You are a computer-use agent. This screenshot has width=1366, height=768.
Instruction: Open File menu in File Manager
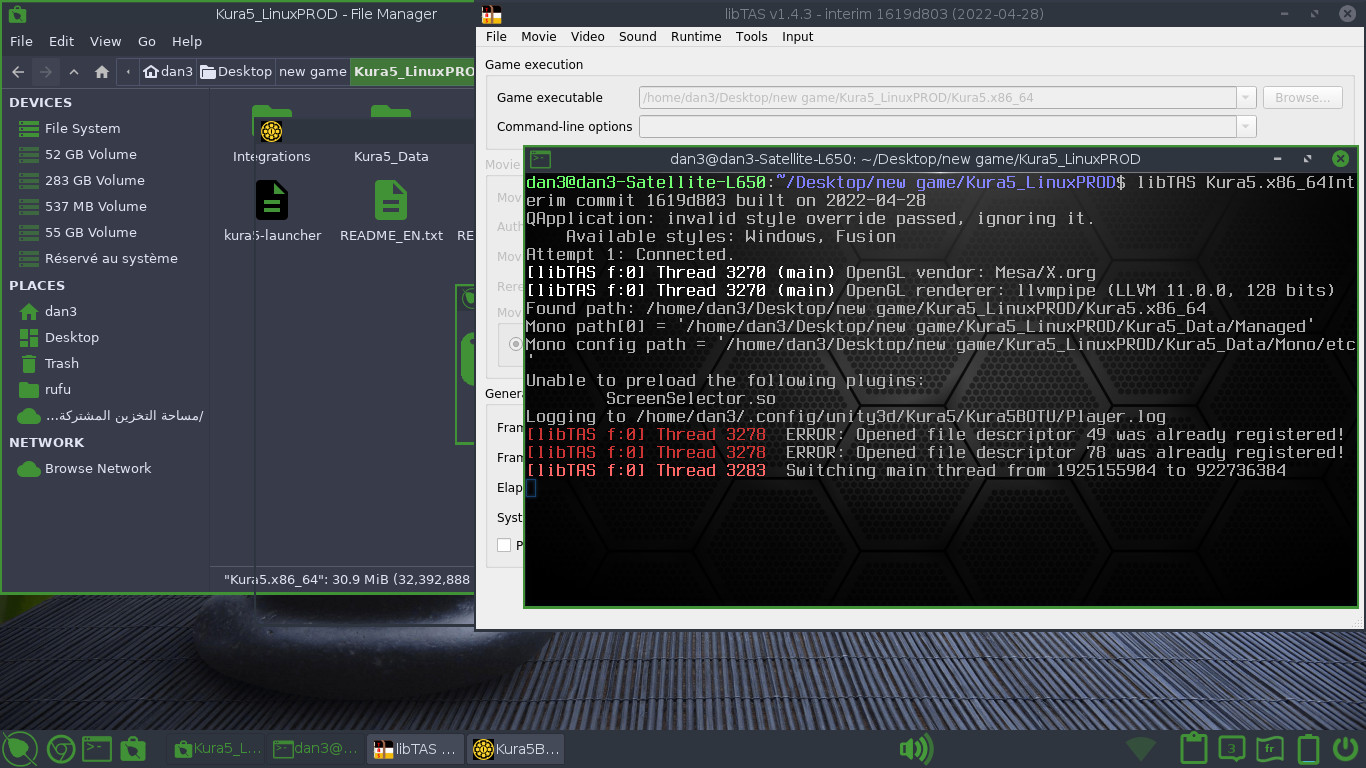pos(21,42)
